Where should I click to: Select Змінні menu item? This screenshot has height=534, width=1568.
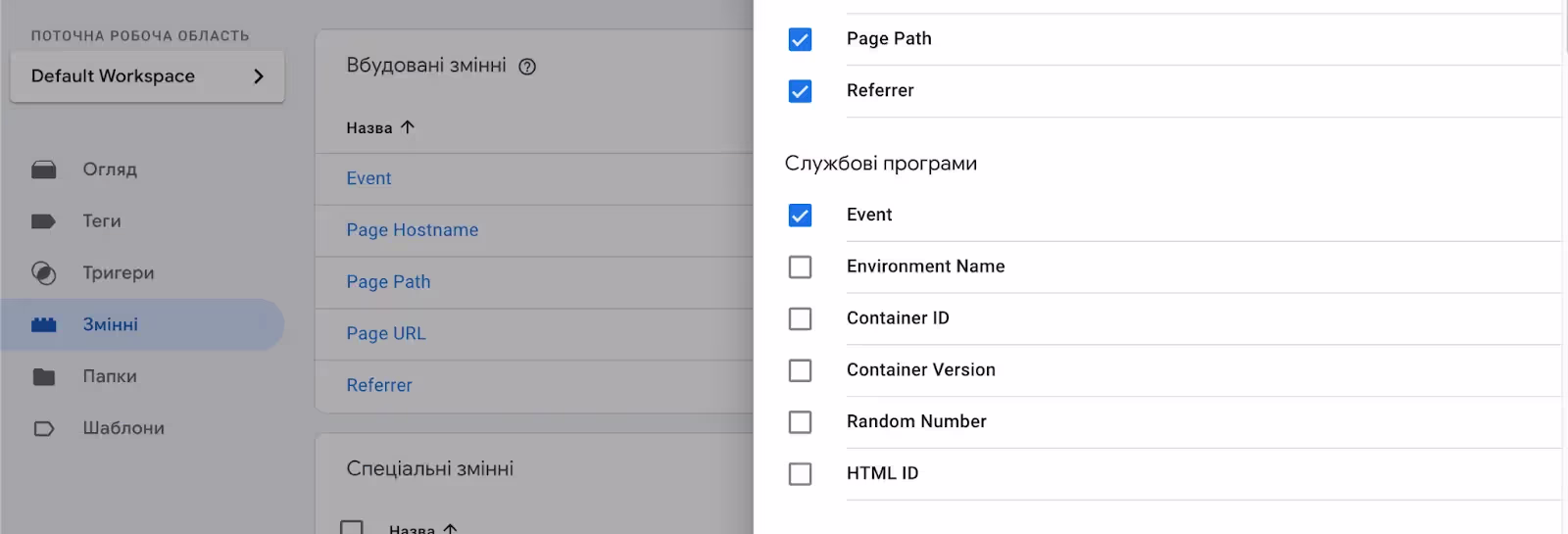click(x=142, y=325)
